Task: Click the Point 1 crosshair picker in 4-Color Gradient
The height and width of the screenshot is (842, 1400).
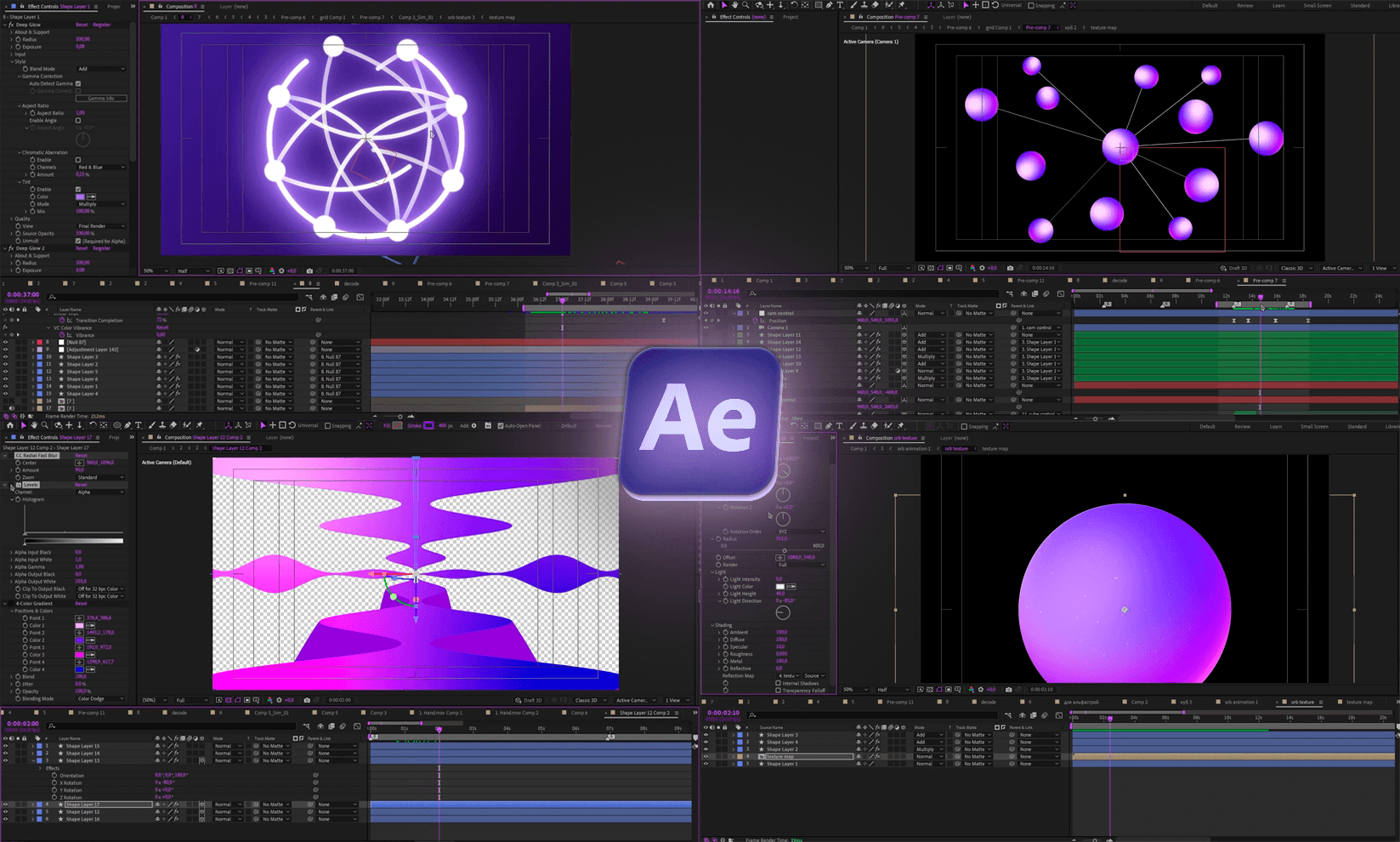Action: pyautogui.click(x=80, y=618)
